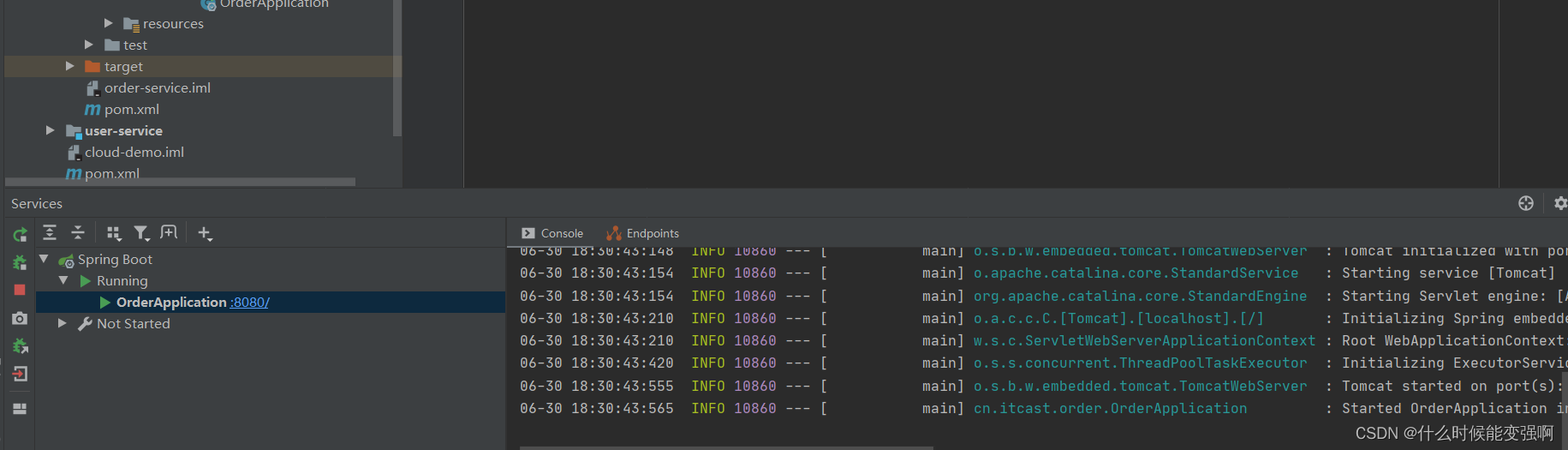Collapse the Spring Boot node
The width and height of the screenshot is (1568, 450).
[44, 259]
